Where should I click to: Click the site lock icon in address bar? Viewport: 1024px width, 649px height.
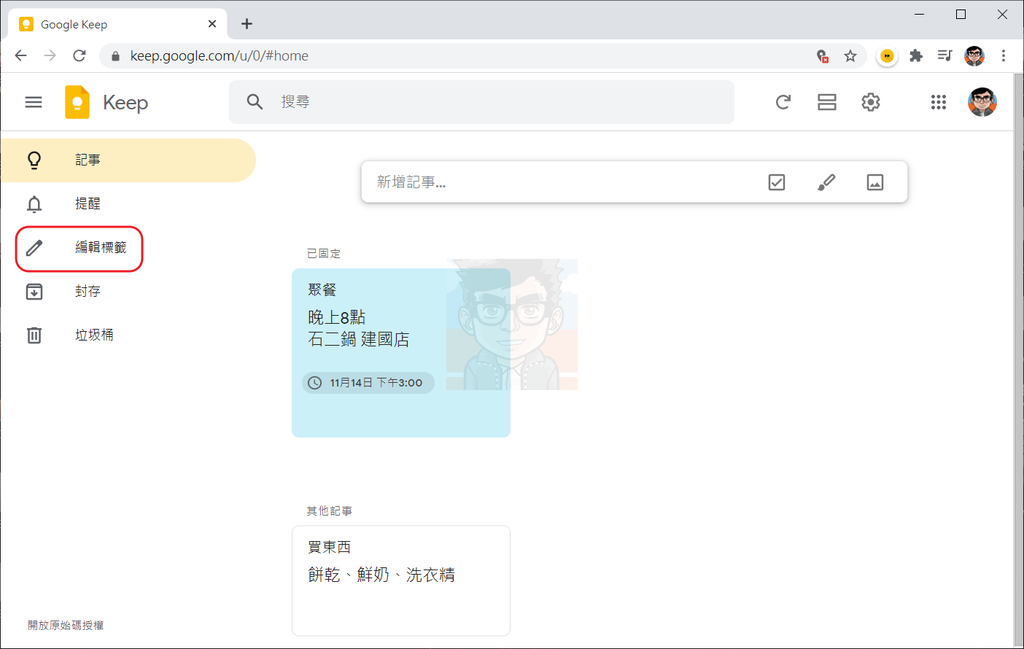pos(116,56)
